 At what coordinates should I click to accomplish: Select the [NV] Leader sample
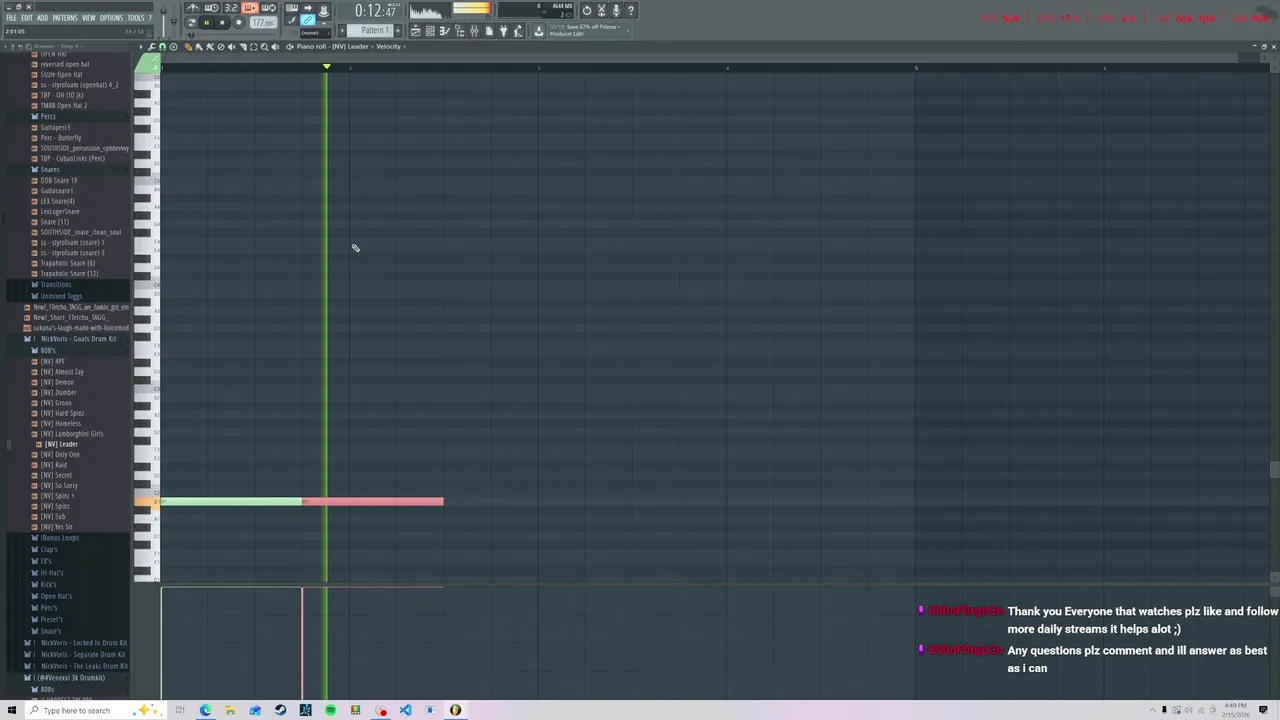pos(61,444)
